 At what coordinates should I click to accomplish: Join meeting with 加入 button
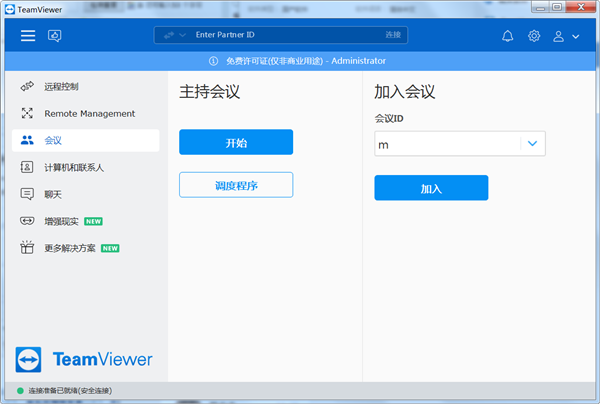(x=431, y=188)
